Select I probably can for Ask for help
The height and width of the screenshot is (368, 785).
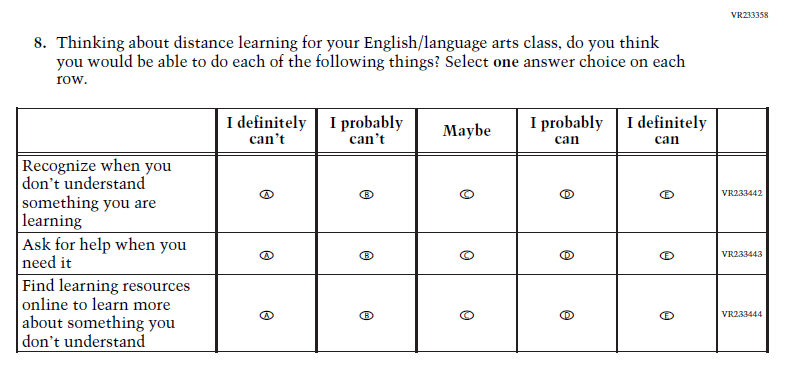(567, 255)
